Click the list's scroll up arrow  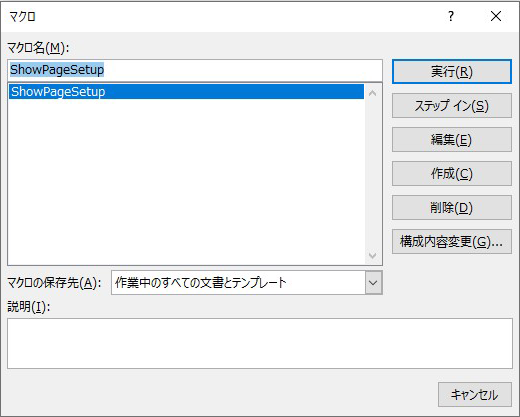[x=373, y=93]
